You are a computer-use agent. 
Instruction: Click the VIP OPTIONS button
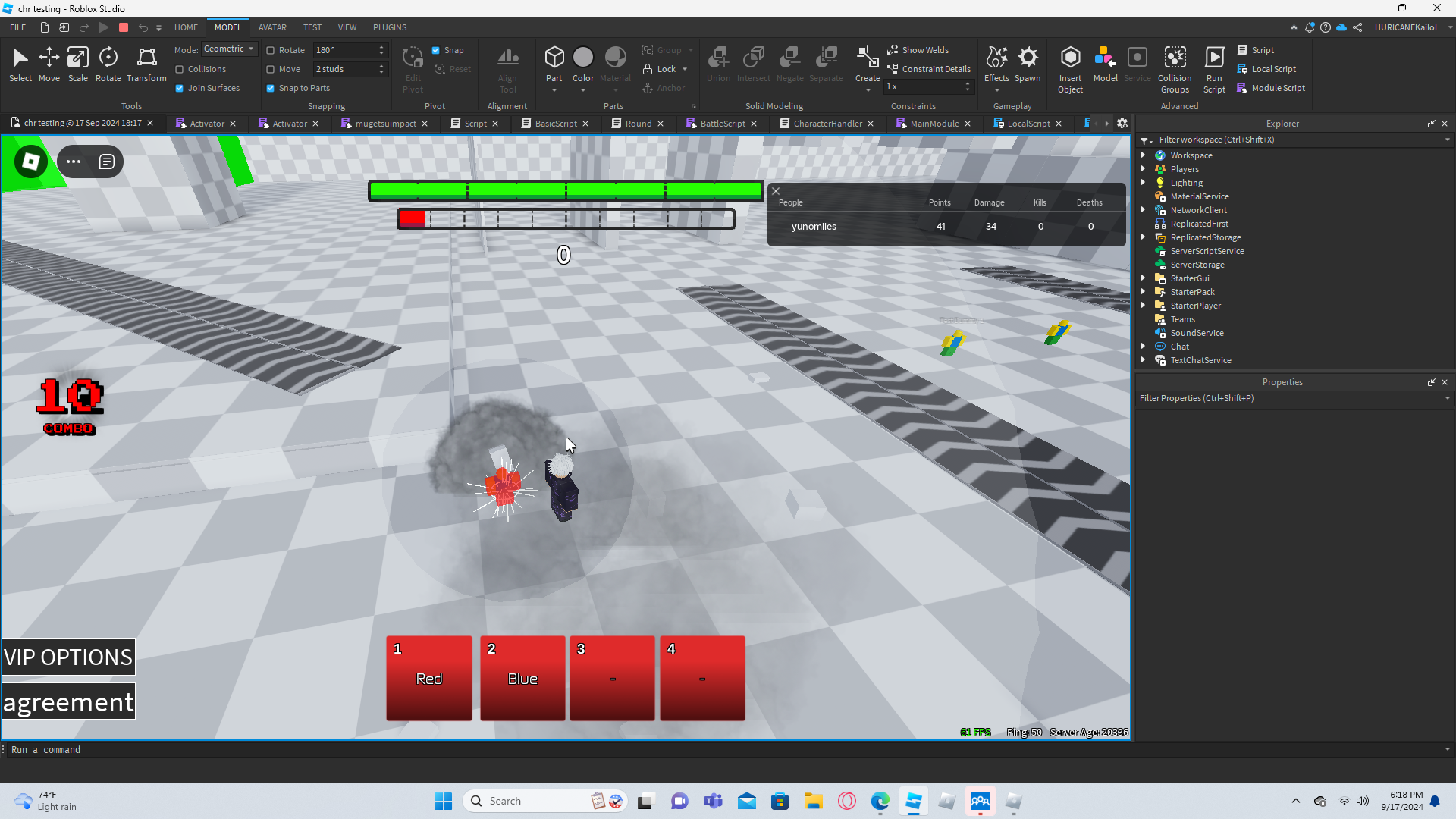point(68,657)
